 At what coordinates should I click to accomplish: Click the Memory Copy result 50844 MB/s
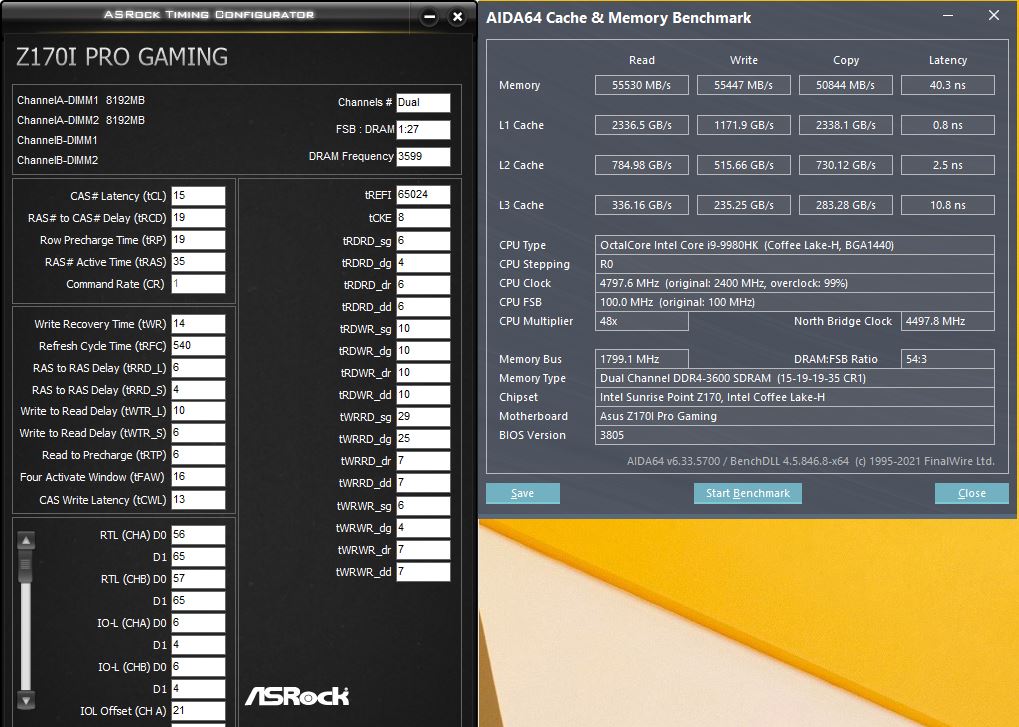pyautogui.click(x=845, y=85)
